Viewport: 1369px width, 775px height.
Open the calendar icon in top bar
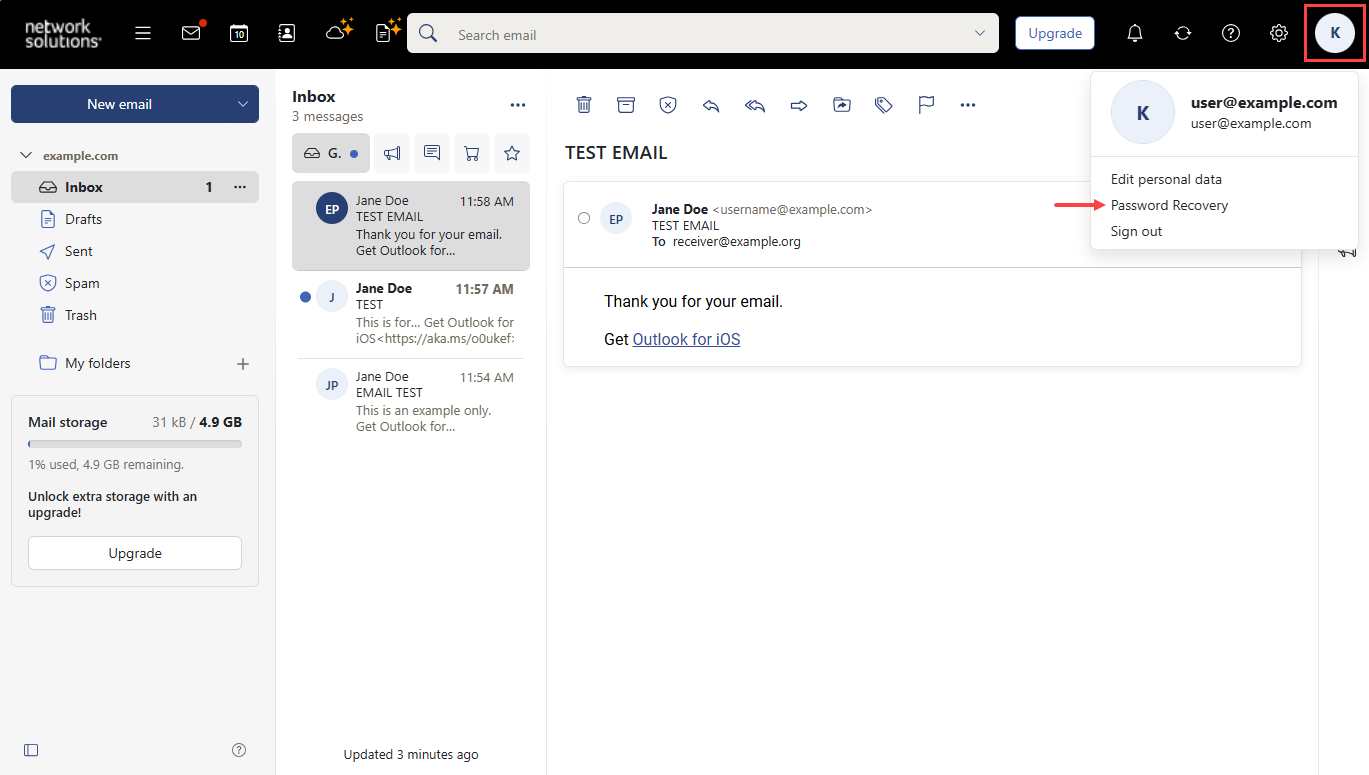click(239, 33)
